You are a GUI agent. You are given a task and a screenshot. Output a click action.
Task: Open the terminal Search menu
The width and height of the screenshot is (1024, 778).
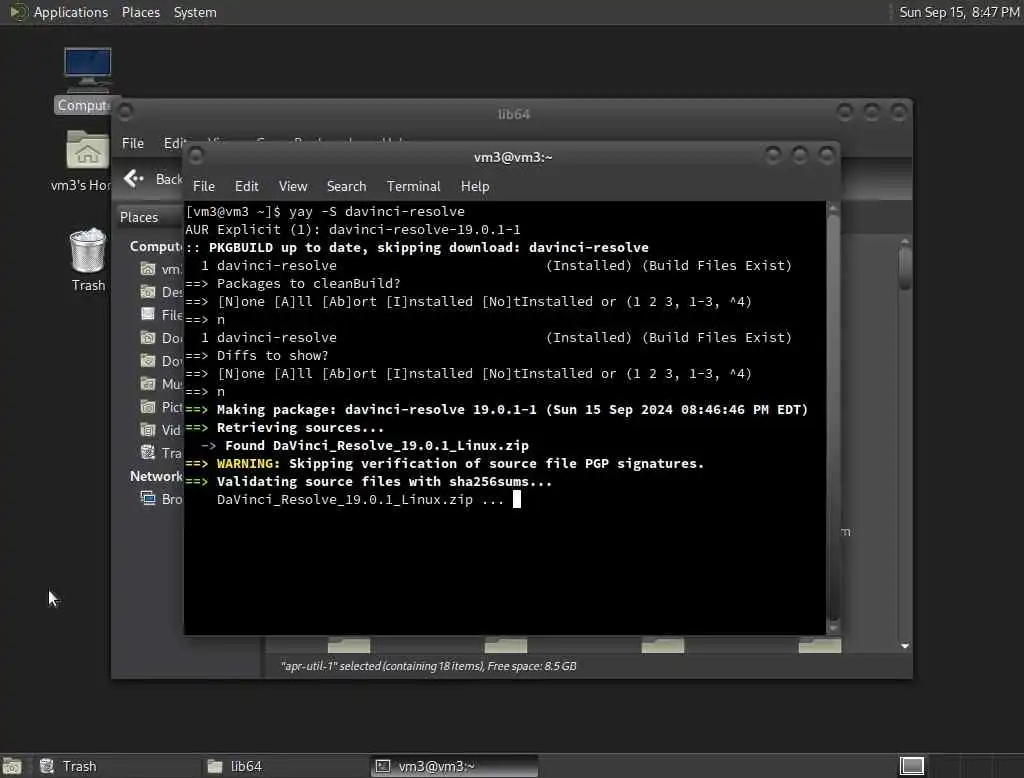tap(346, 186)
